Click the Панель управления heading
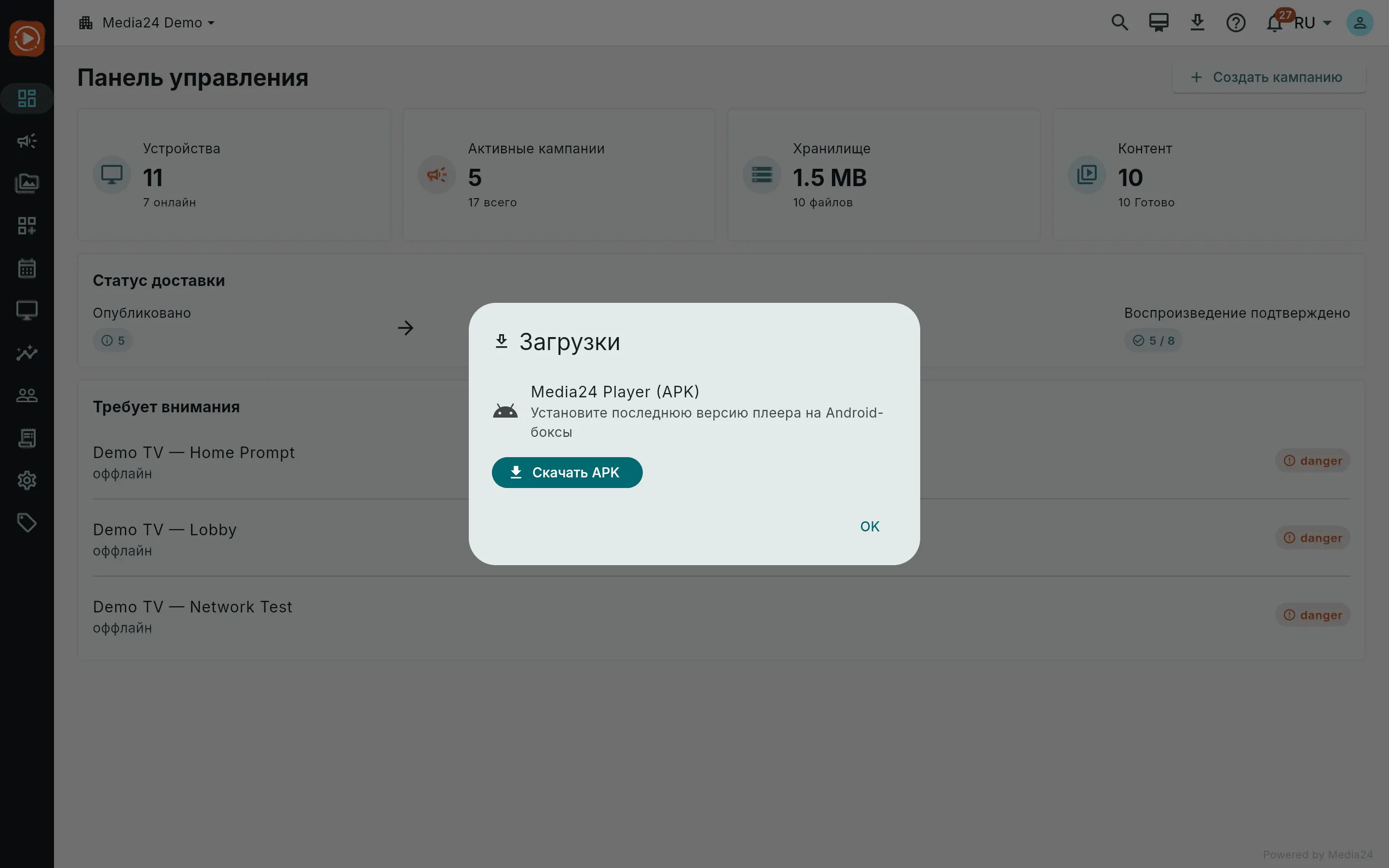 click(x=193, y=78)
